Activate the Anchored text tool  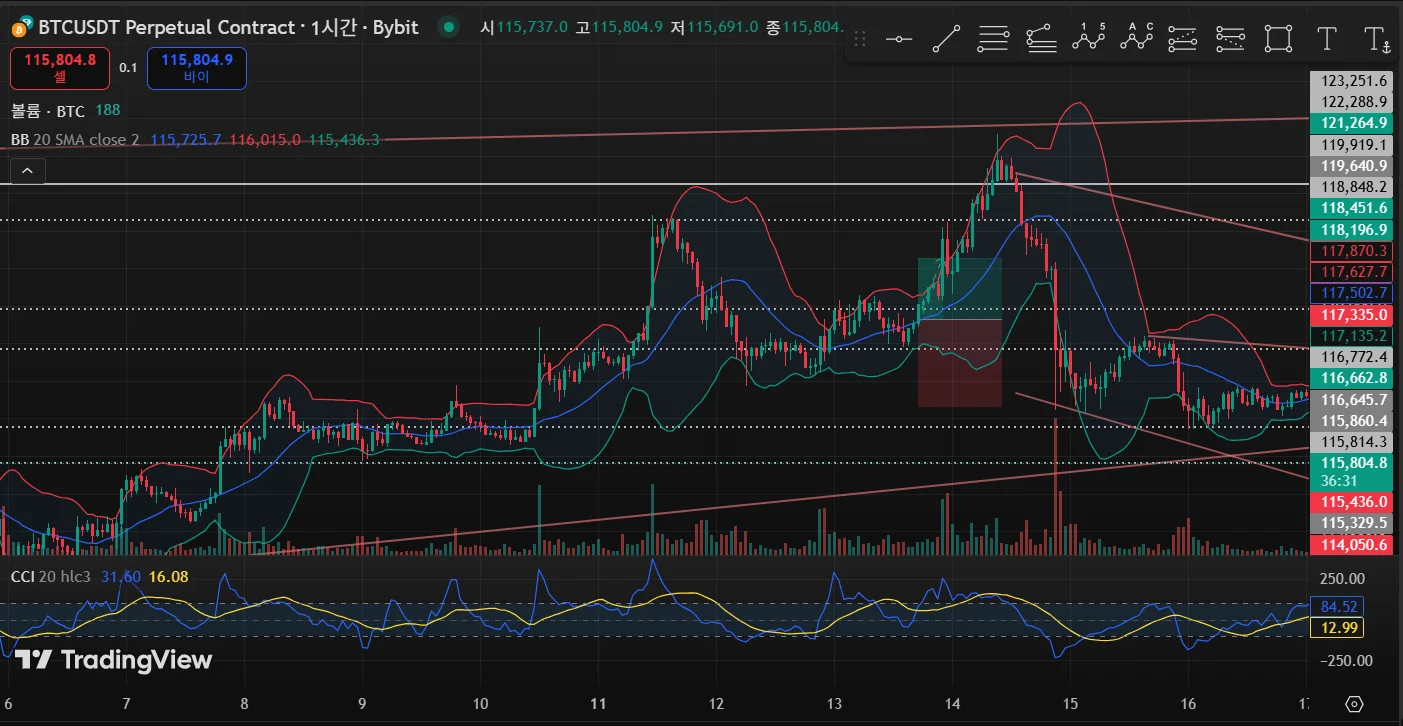tap(1377, 40)
